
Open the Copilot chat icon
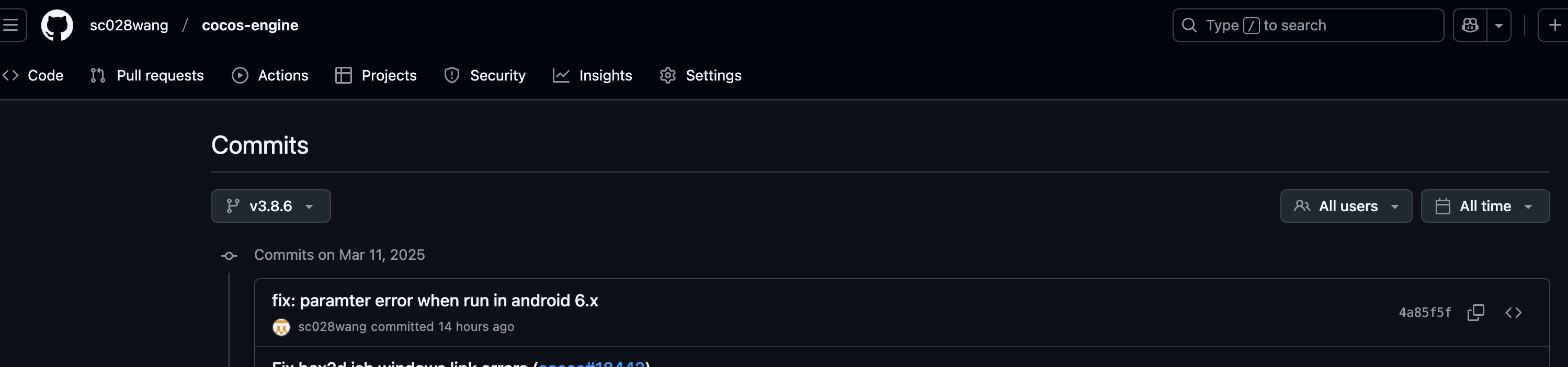1470,25
